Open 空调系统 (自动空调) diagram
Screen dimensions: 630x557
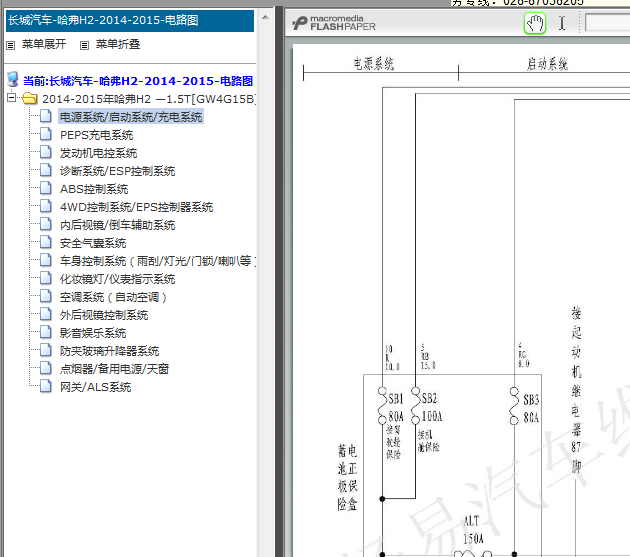coord(113,297)
